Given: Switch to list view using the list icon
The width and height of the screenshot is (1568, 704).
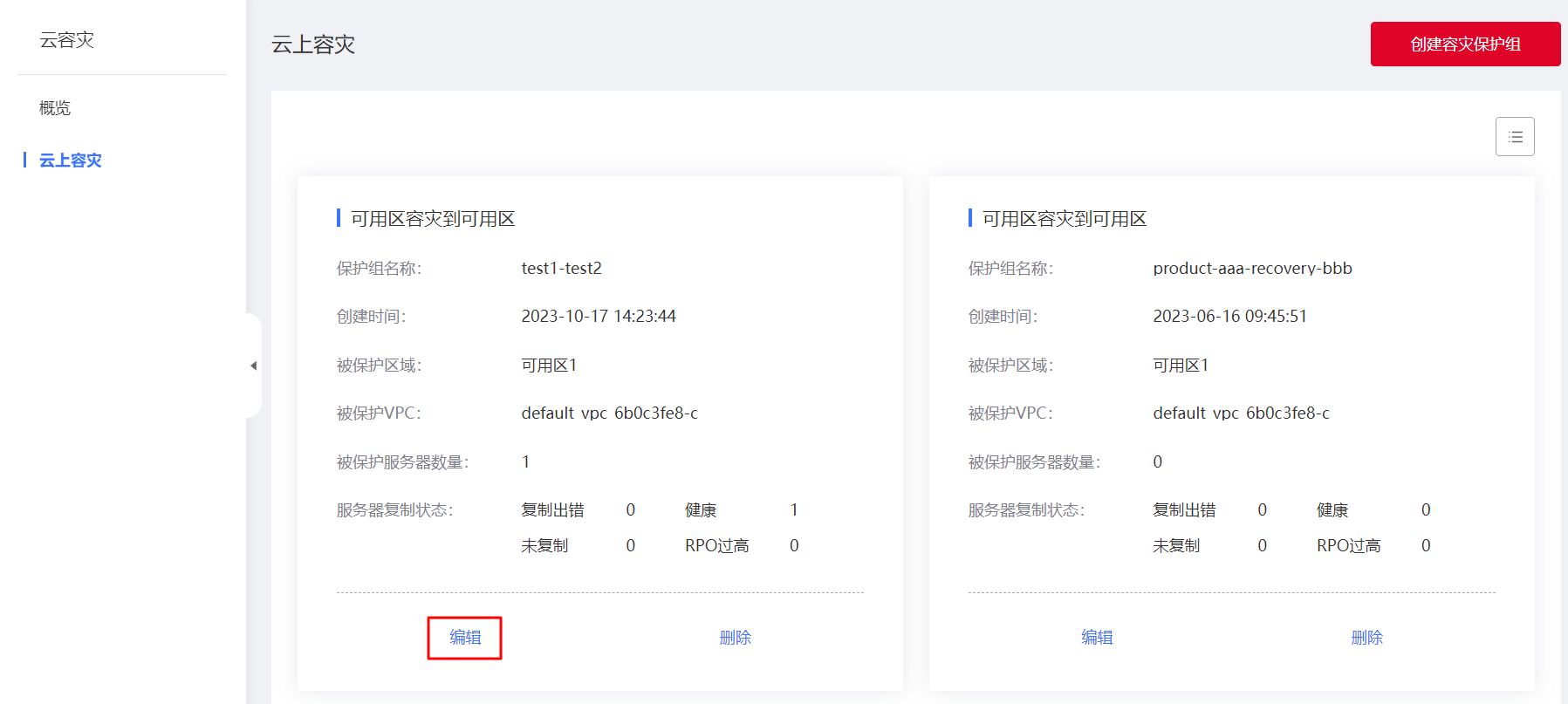Looking at the screenshot, I should click(x=1514, y=137).
